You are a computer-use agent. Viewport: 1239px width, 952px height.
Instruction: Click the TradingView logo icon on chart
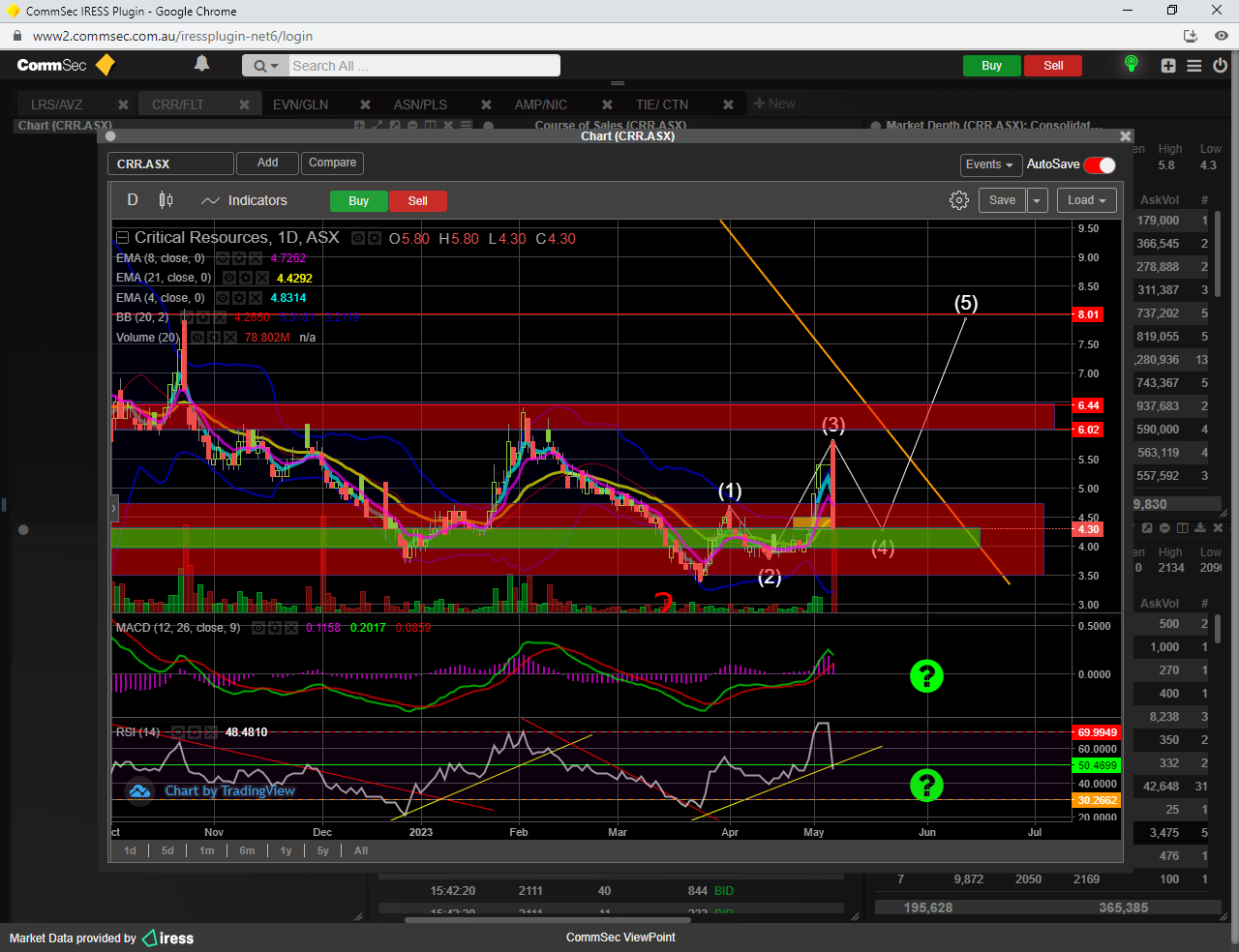click(140, 791)
